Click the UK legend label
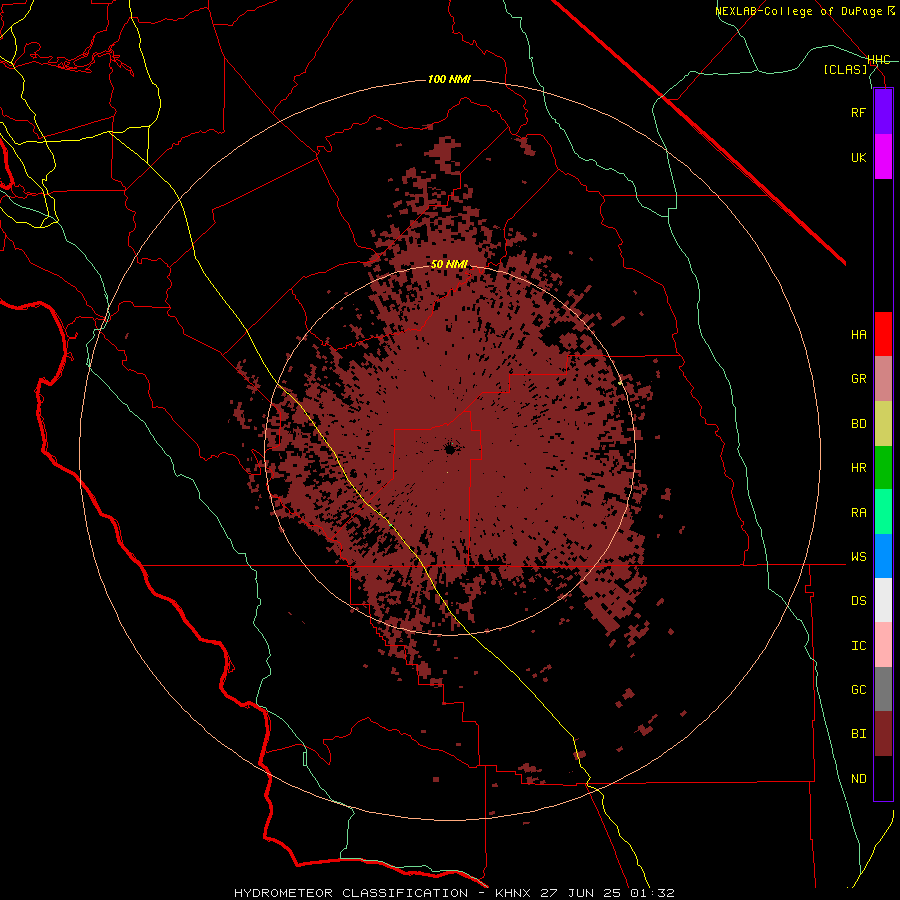This screenshot has width=900, height=900. click(858, 157)
